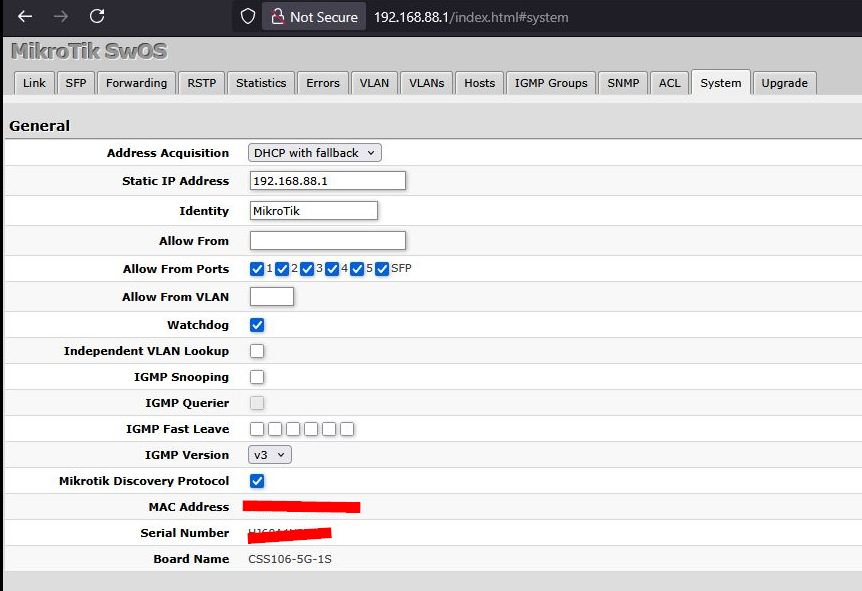The height and width of the screenshot is (591, 862).
Task: Expand the Address Acquisition dropdown
Action: tap(314, 153)
